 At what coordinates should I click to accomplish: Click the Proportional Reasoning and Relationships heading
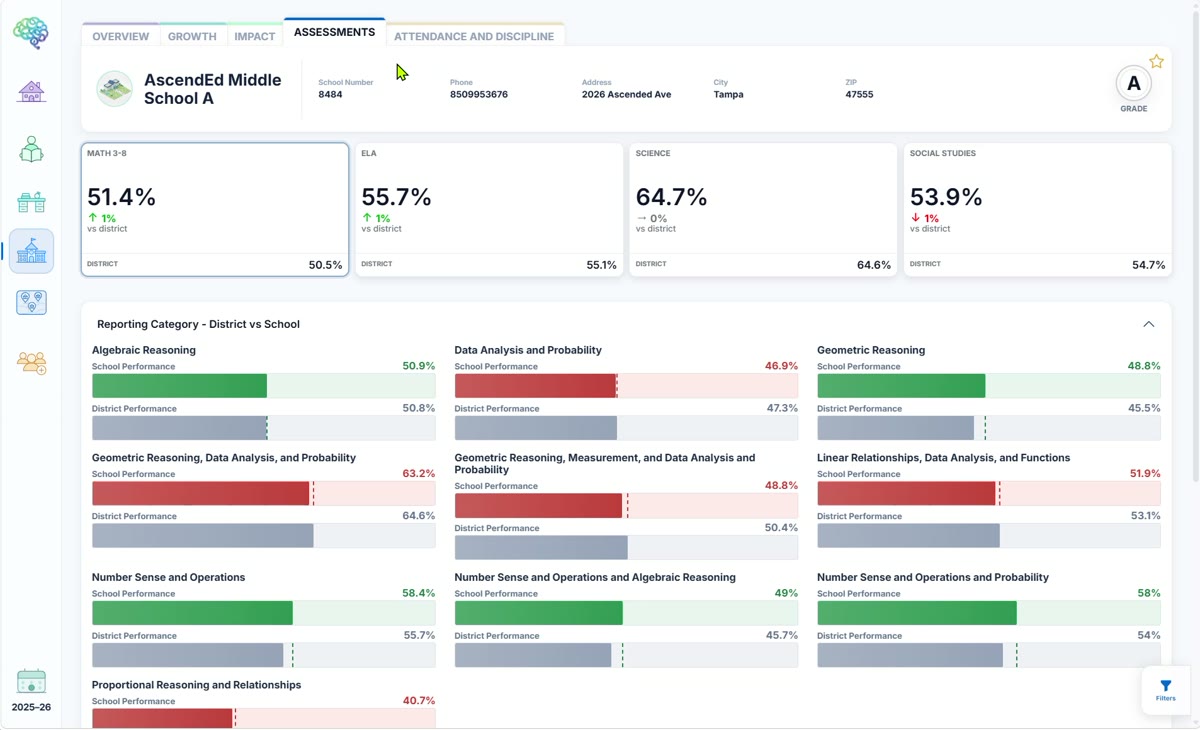point(196,685)
